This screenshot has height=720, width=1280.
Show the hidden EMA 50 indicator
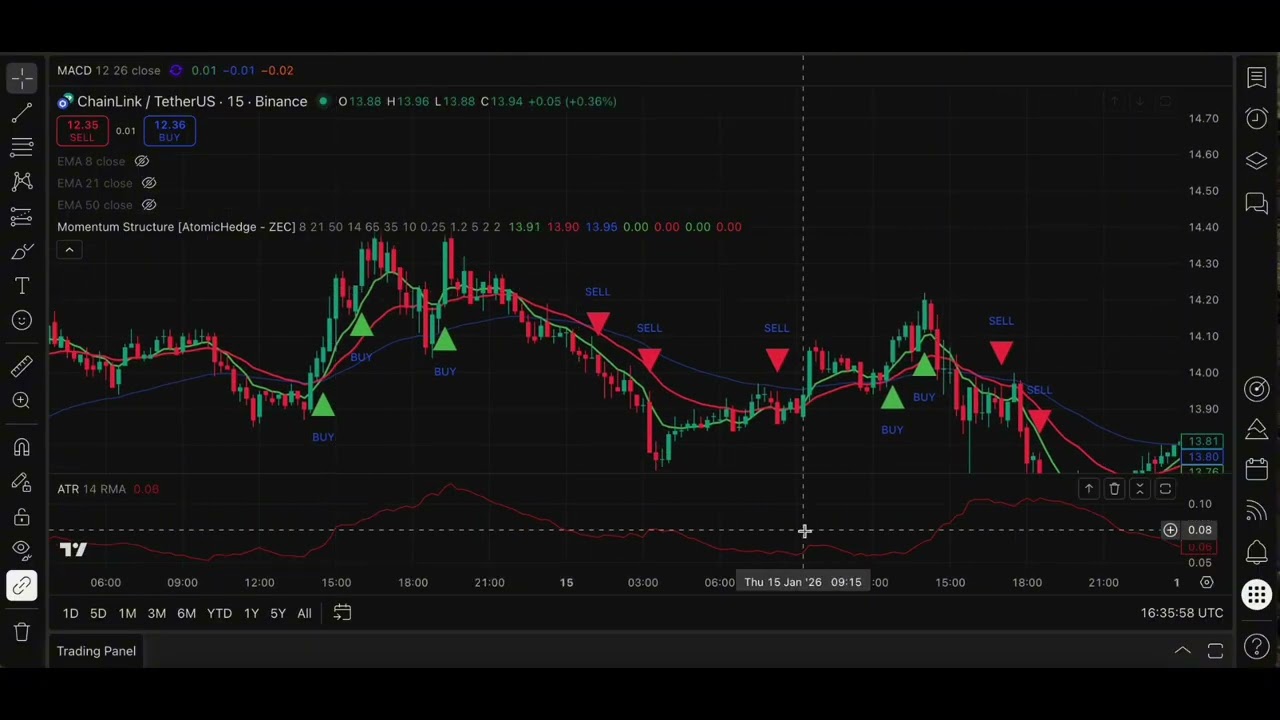coord(149,205)
